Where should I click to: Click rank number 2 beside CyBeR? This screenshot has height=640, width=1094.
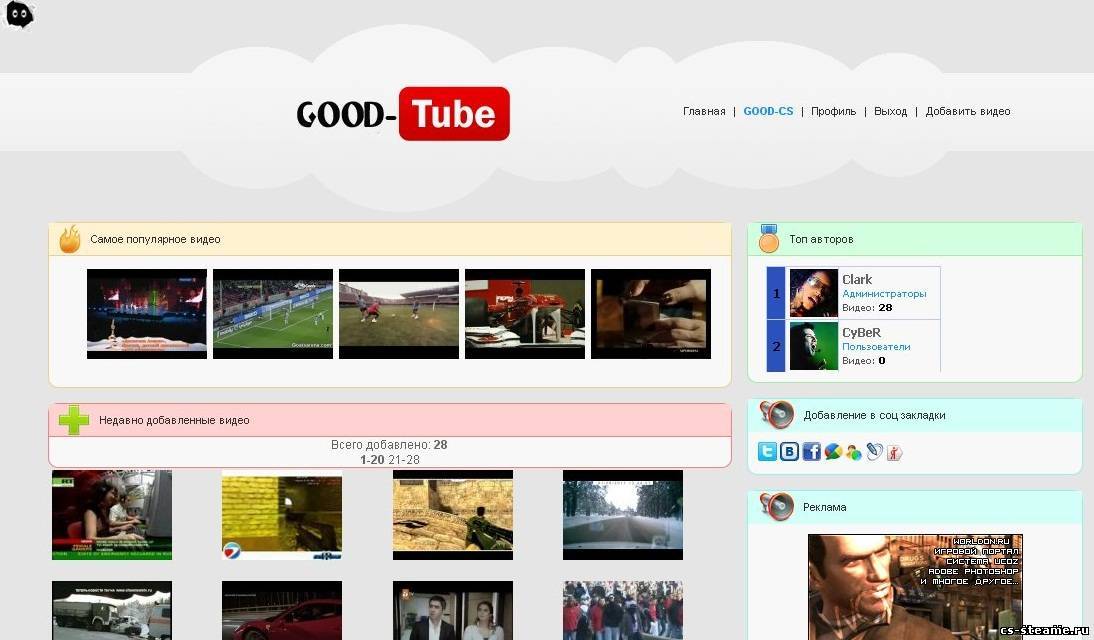pyautogui.click(x=776, y=346)
